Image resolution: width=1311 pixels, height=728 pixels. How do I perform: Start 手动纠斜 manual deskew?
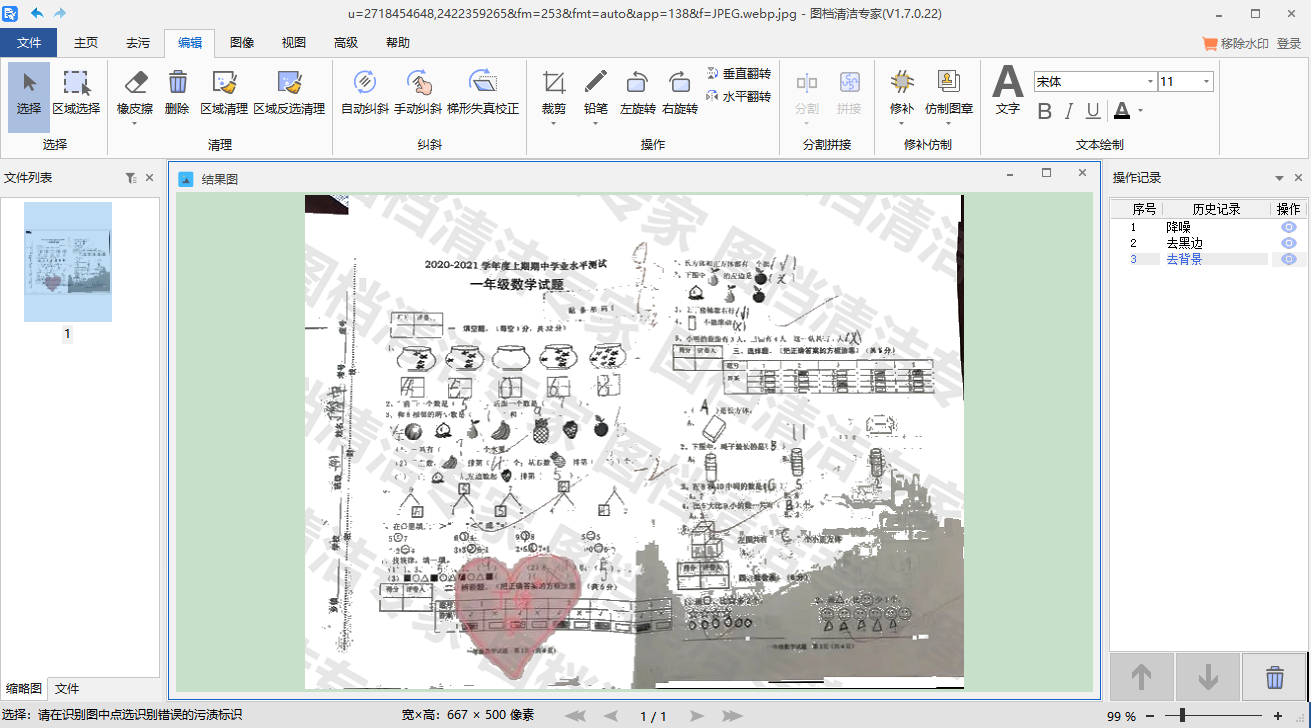(x=418, y=96)
